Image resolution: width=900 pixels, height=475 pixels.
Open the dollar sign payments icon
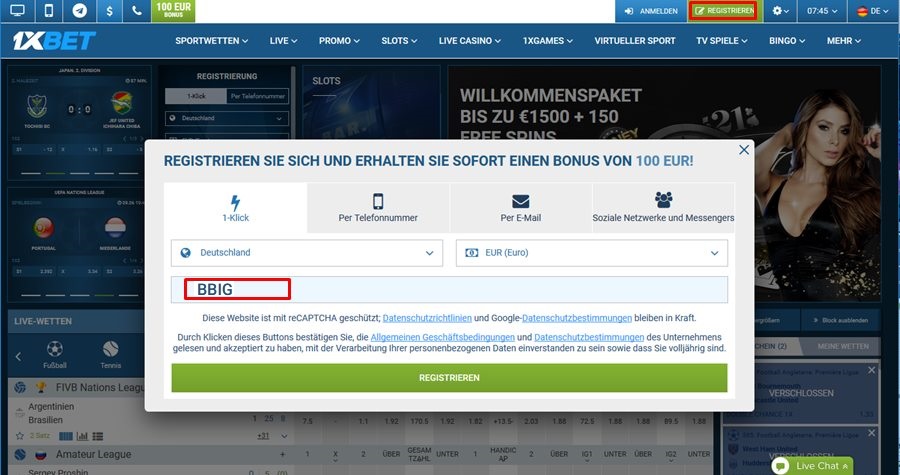click(x=109, y=11)
